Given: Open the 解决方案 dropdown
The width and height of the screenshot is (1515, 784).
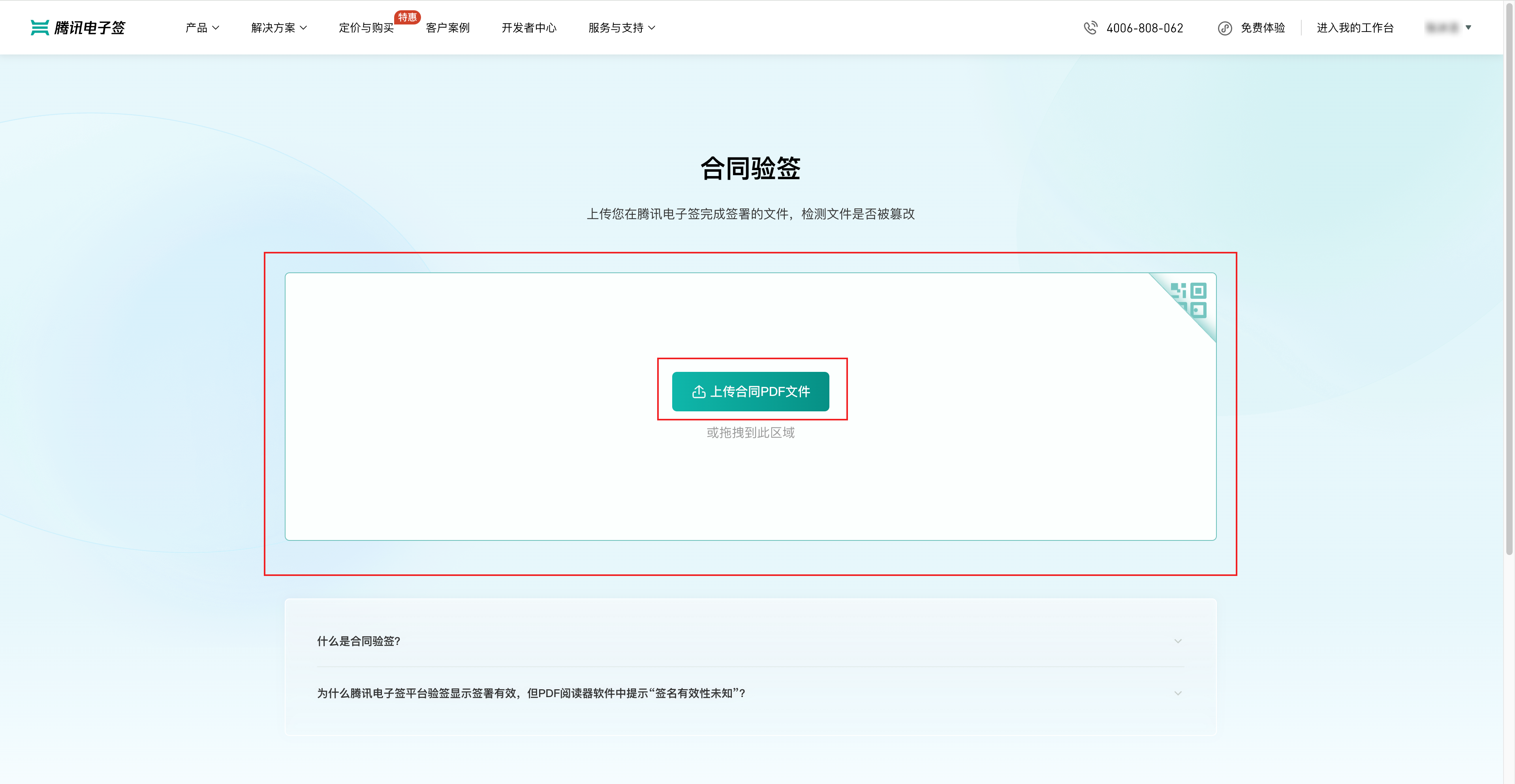Looking at the screenshot, I should pos(277,28).
